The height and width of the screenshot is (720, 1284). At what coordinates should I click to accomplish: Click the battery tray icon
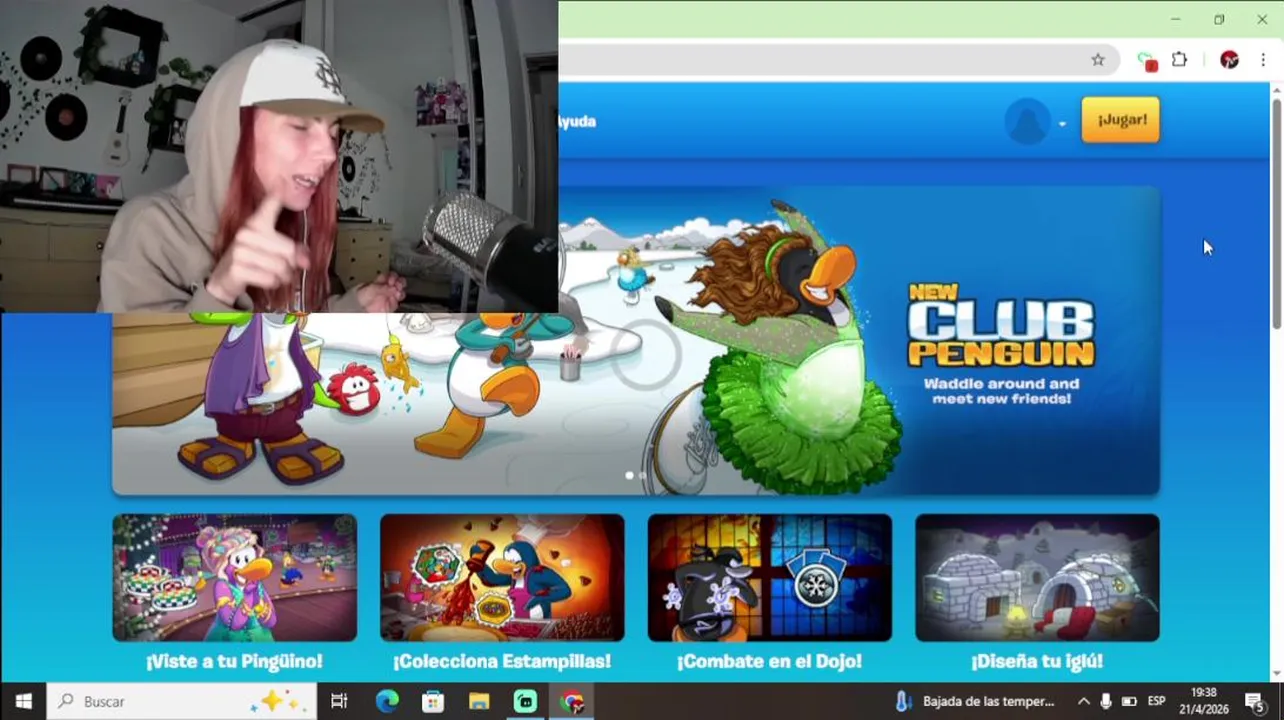coord(1129,701)
